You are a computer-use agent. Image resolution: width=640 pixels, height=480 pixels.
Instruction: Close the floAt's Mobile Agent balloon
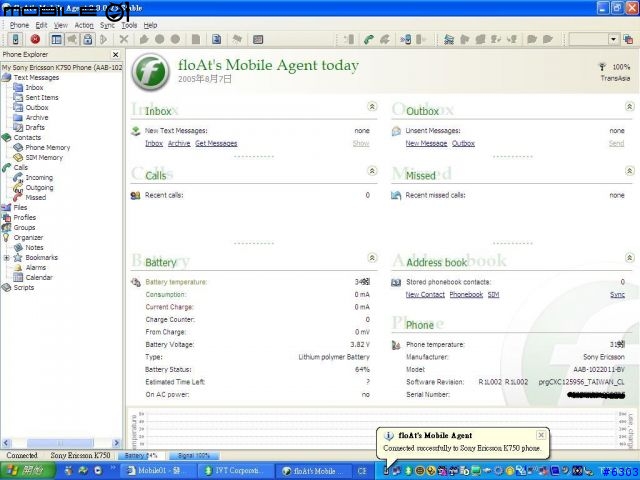click(x=540, y=435)
